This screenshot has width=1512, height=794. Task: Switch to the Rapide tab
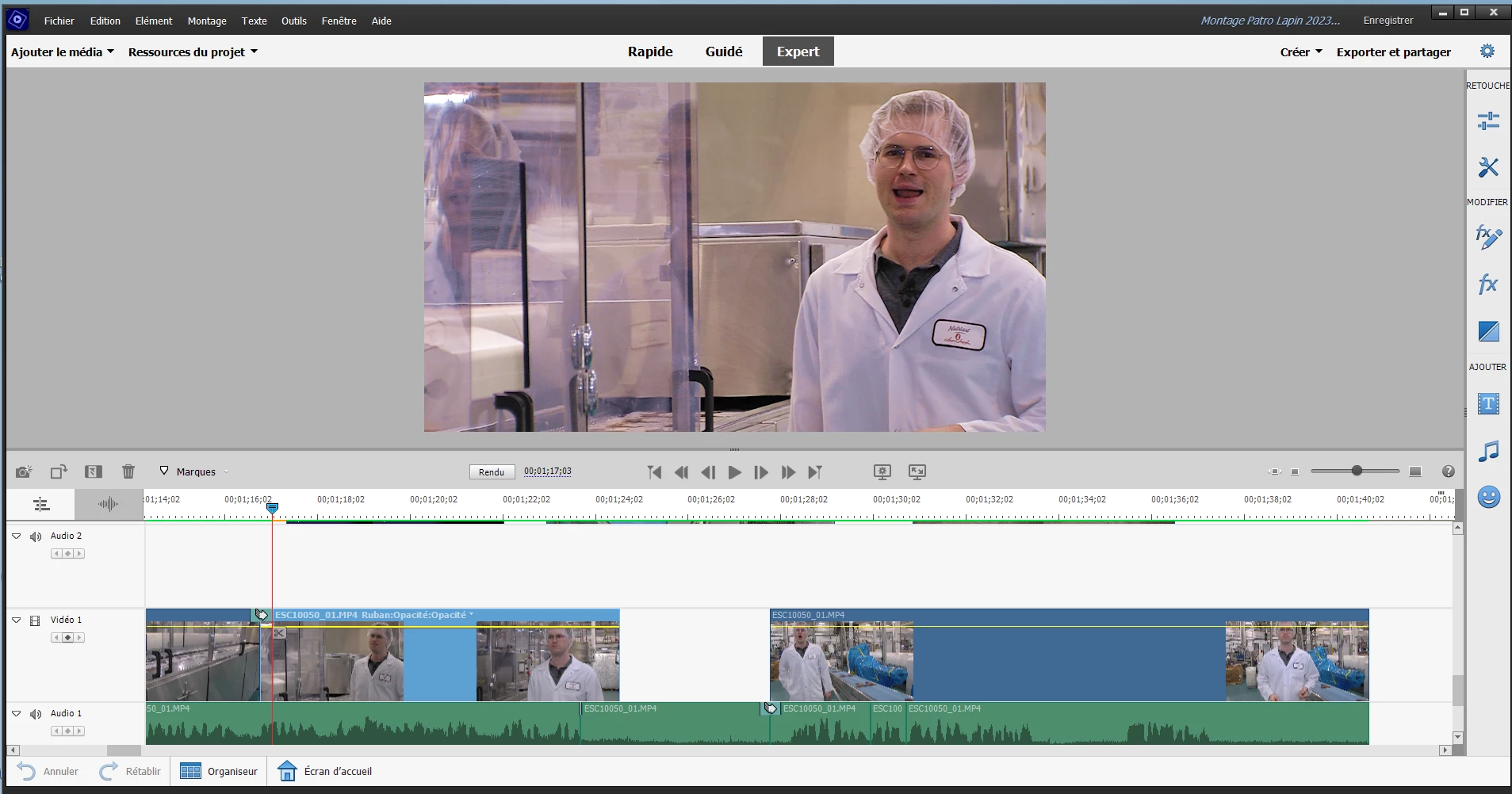point(650,52)
